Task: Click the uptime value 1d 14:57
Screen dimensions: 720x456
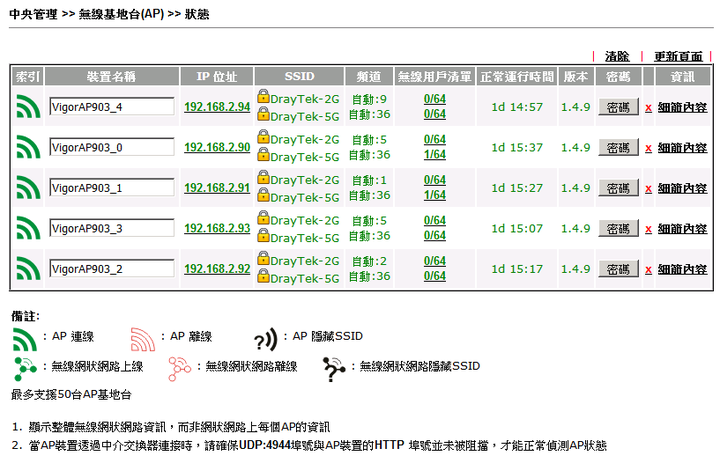Action: pyautogui.click(x=517, y=107)
